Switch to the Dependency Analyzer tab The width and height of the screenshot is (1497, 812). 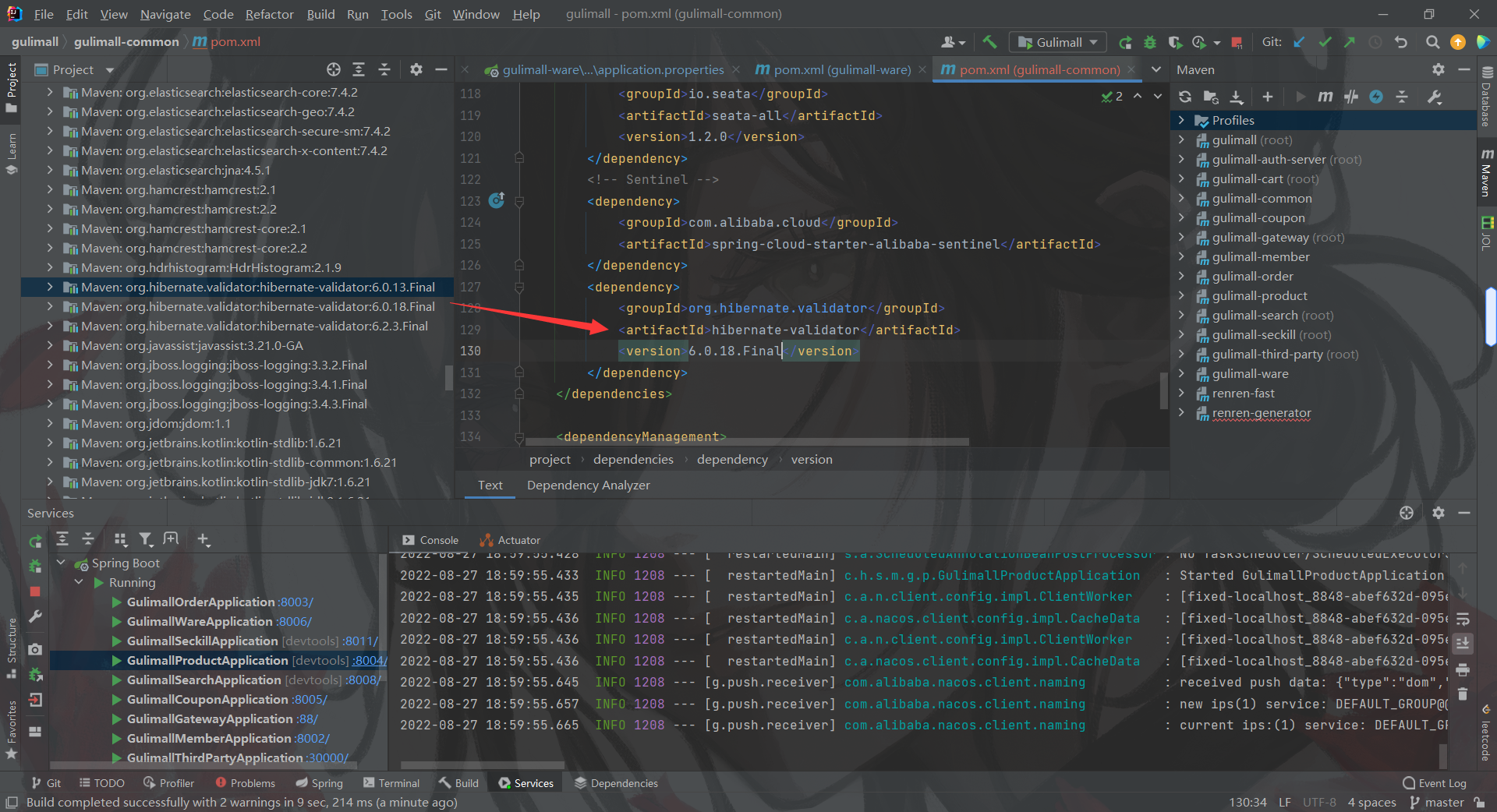pos(588,485)
